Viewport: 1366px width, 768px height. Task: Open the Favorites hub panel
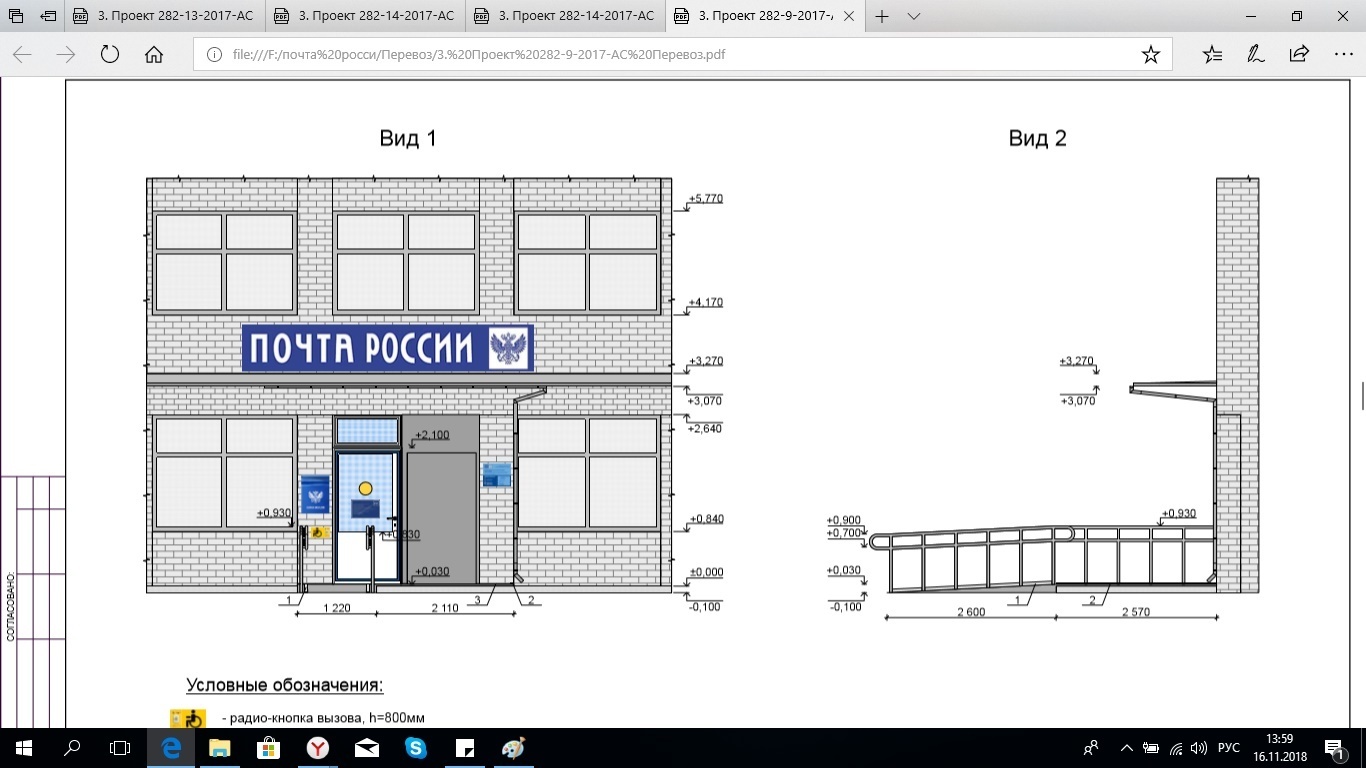1212,55
